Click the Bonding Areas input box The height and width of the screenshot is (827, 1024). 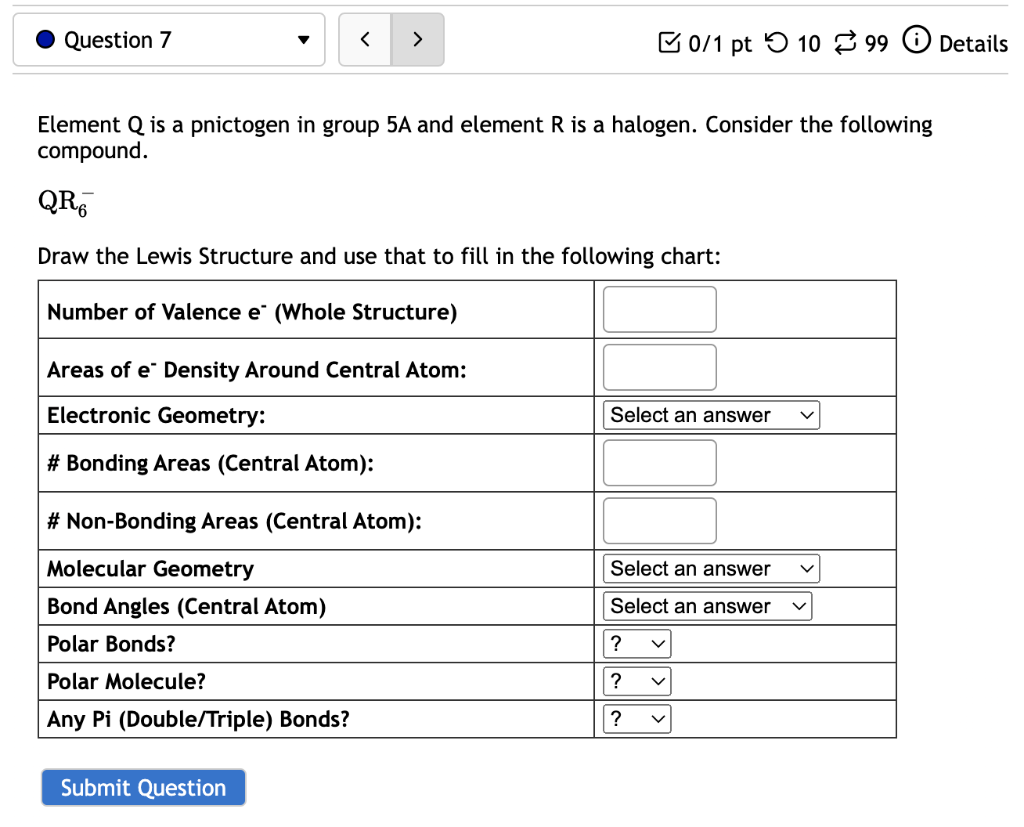click(658, 462)
